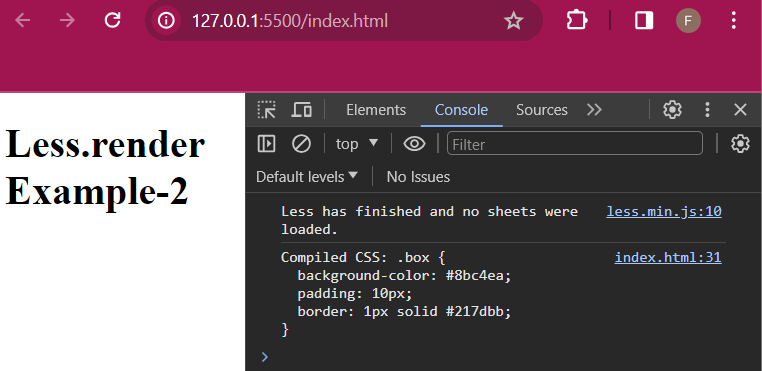Open the index.html:31 source link
Viewport: 762px width, 371px height.
(x=668, y=257)
